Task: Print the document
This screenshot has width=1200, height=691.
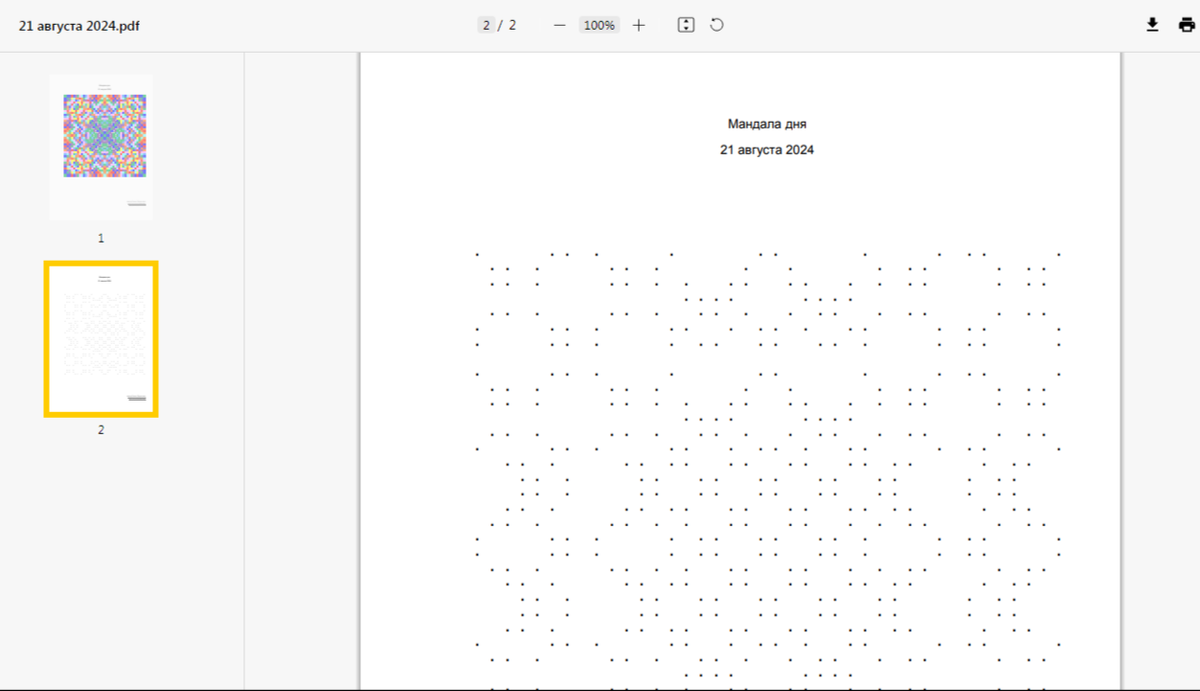Action: tap(1186, 25)
